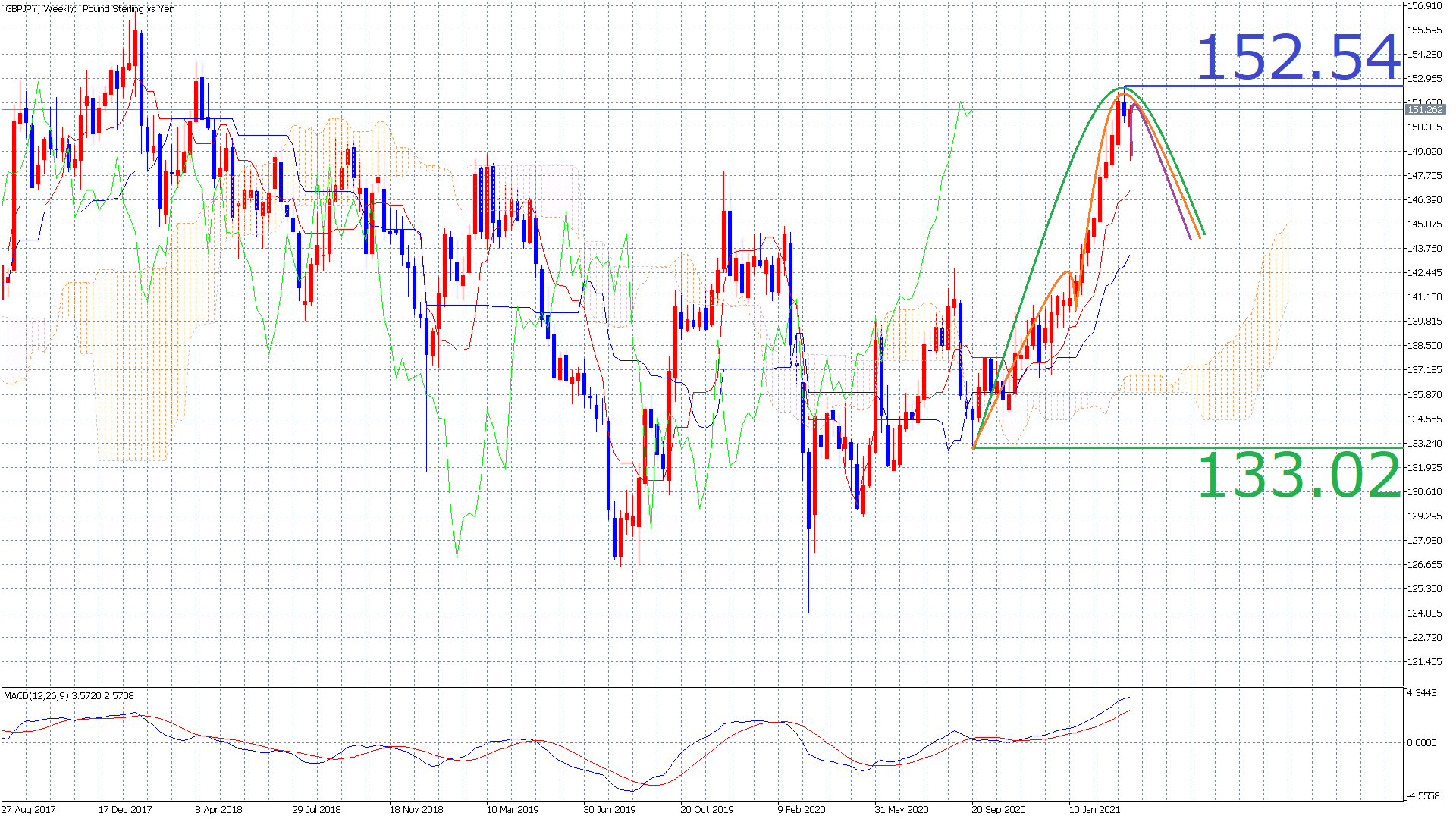Click the 10 Jan 2021 date label
This screenshot has height=819, width=1456.
pos(1094,809)
